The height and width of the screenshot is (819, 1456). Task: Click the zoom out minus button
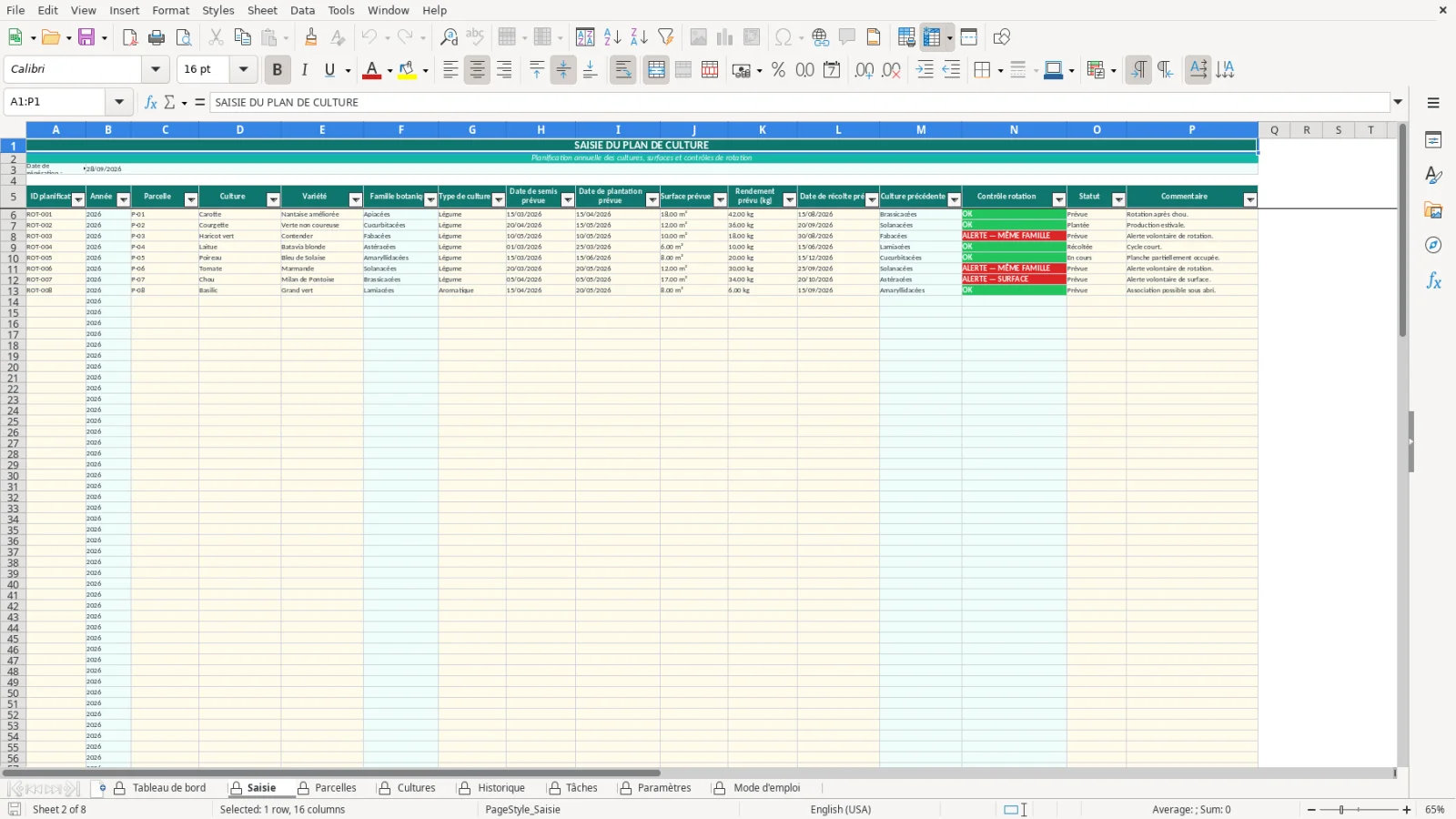tap(1311, 809)
